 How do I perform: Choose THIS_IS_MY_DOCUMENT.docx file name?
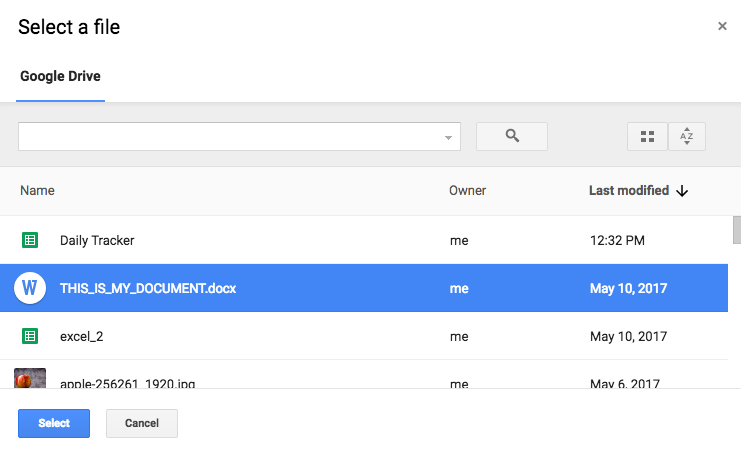148,288
